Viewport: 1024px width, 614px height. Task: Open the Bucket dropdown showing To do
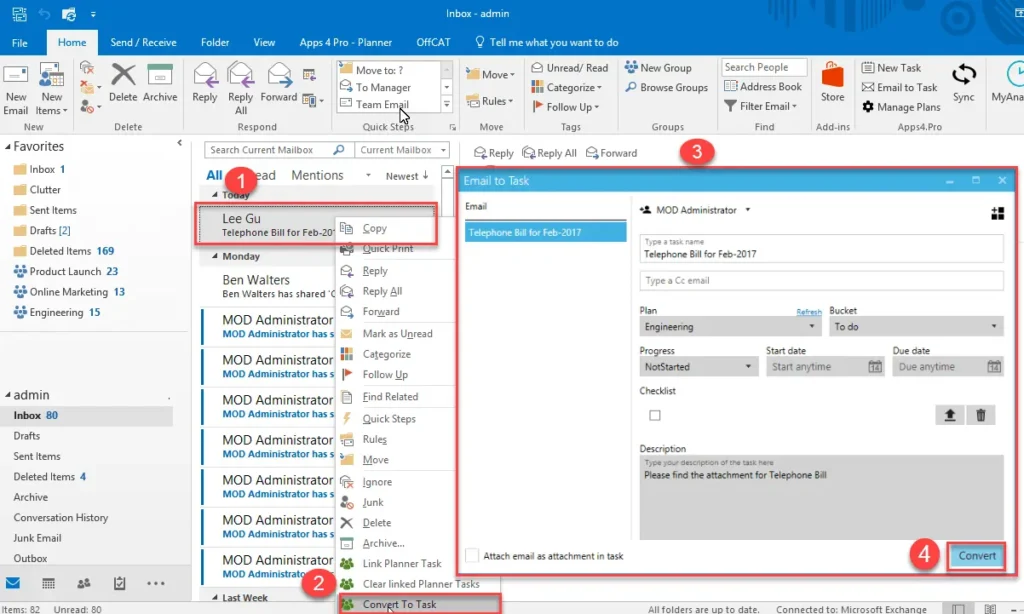point(916,327)
